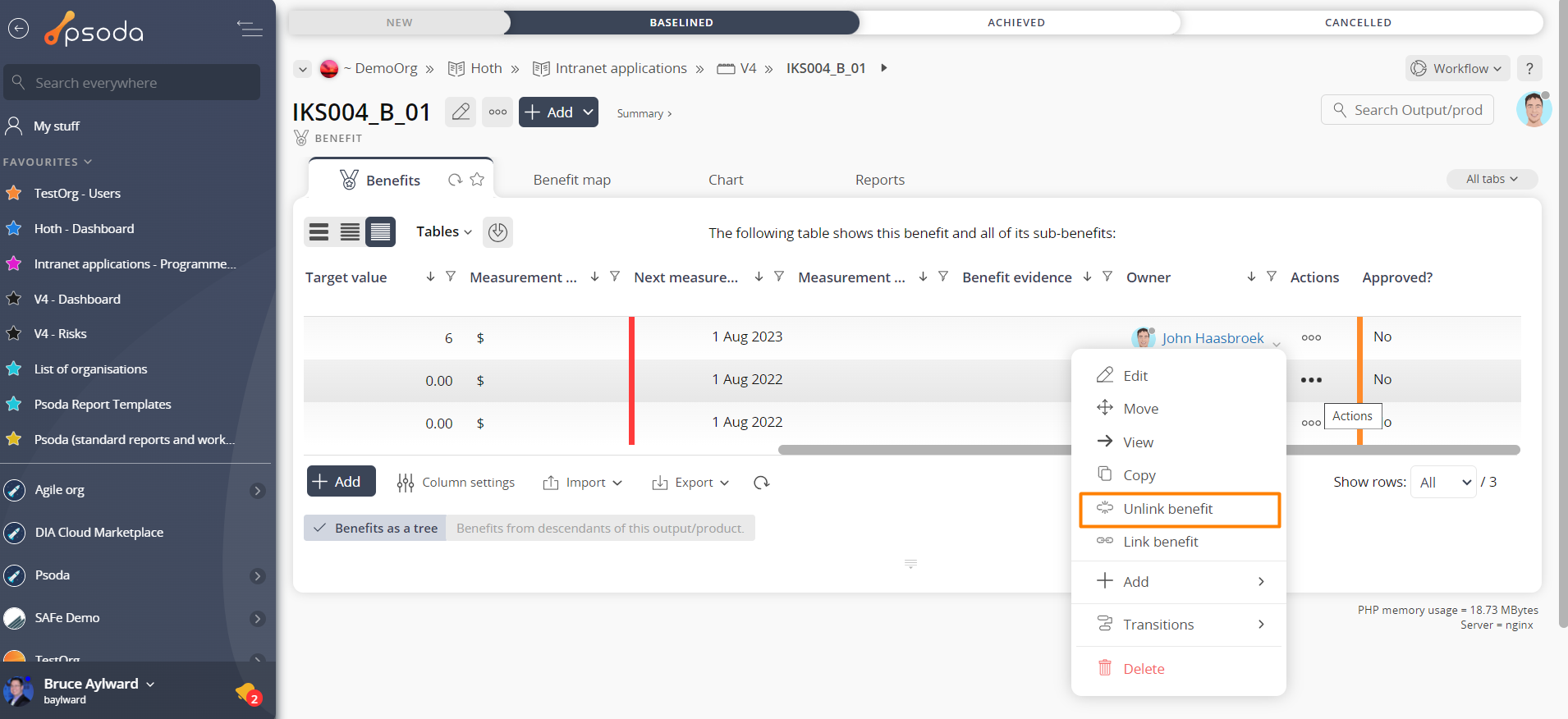This screenshot has width=1568, height=719.
Task: Open the V4 - Risks favourite
Action: (60, 334)
